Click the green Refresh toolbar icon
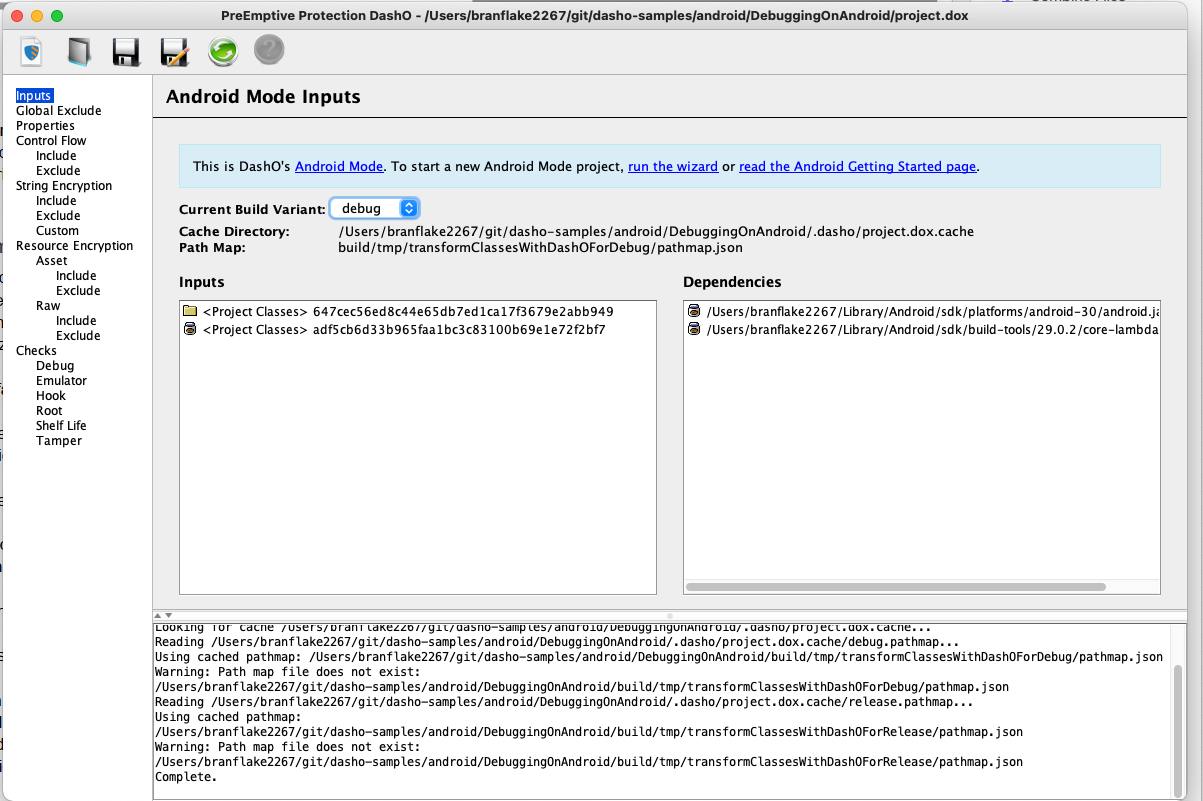1203x801 pixels. tap(222, 51)
